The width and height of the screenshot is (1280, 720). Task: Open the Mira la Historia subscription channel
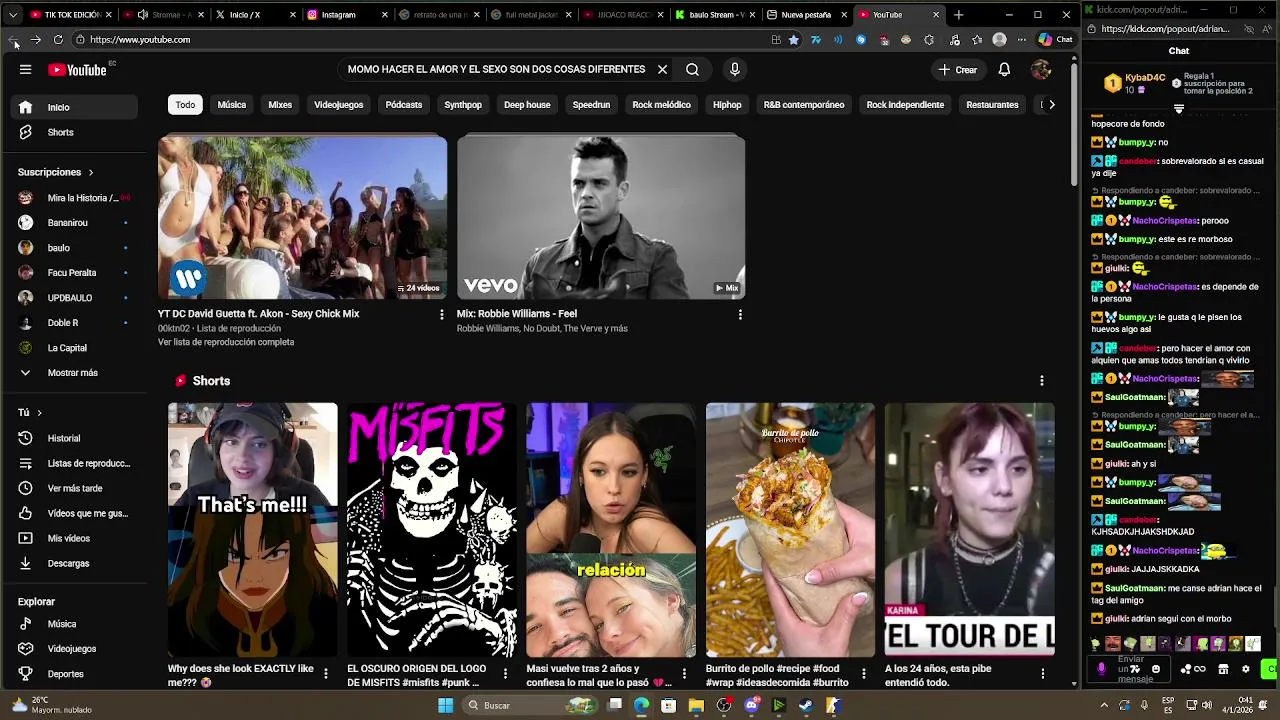point(73,198)
